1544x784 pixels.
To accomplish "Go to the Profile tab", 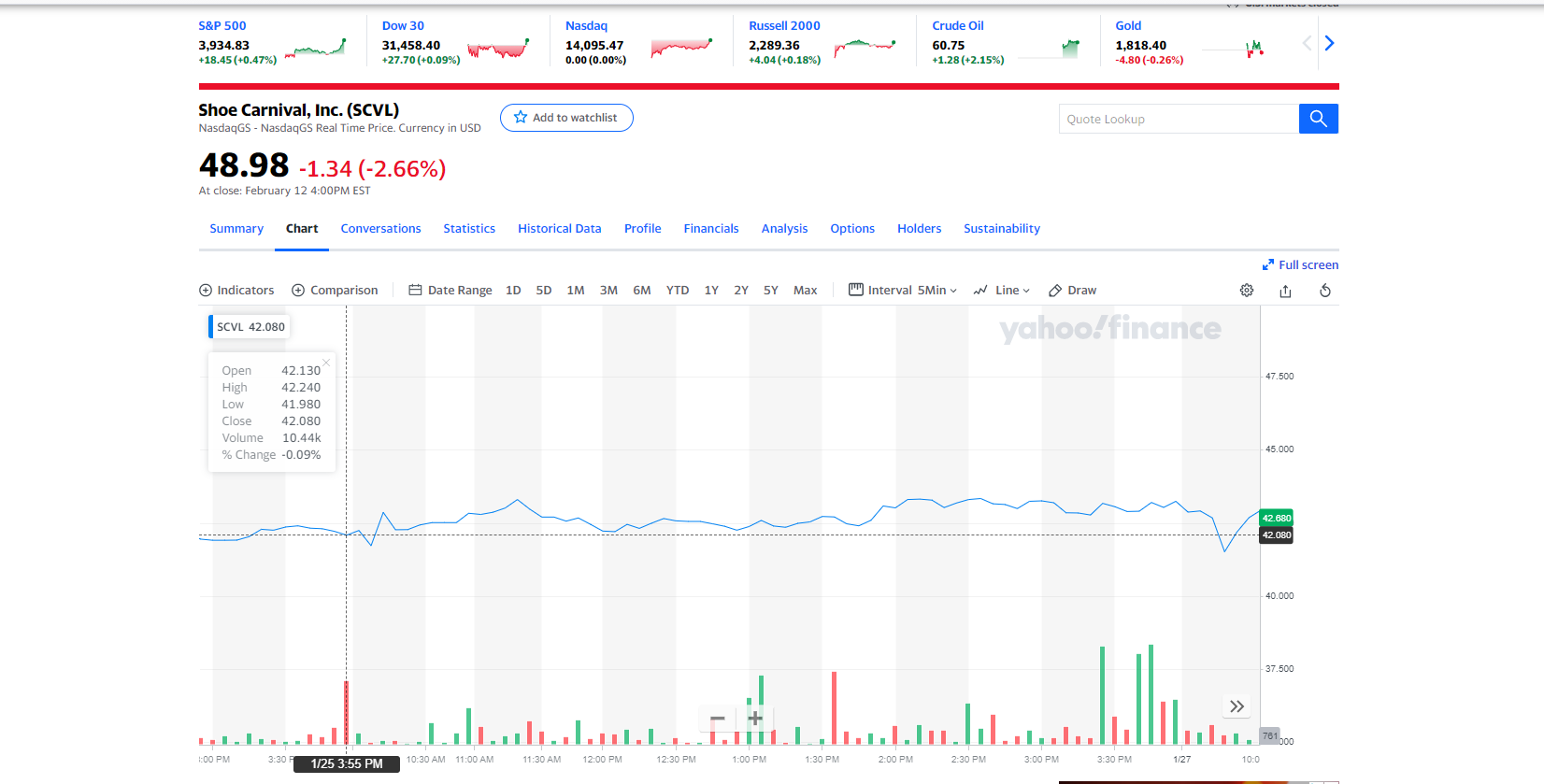I will pos(643,229).
